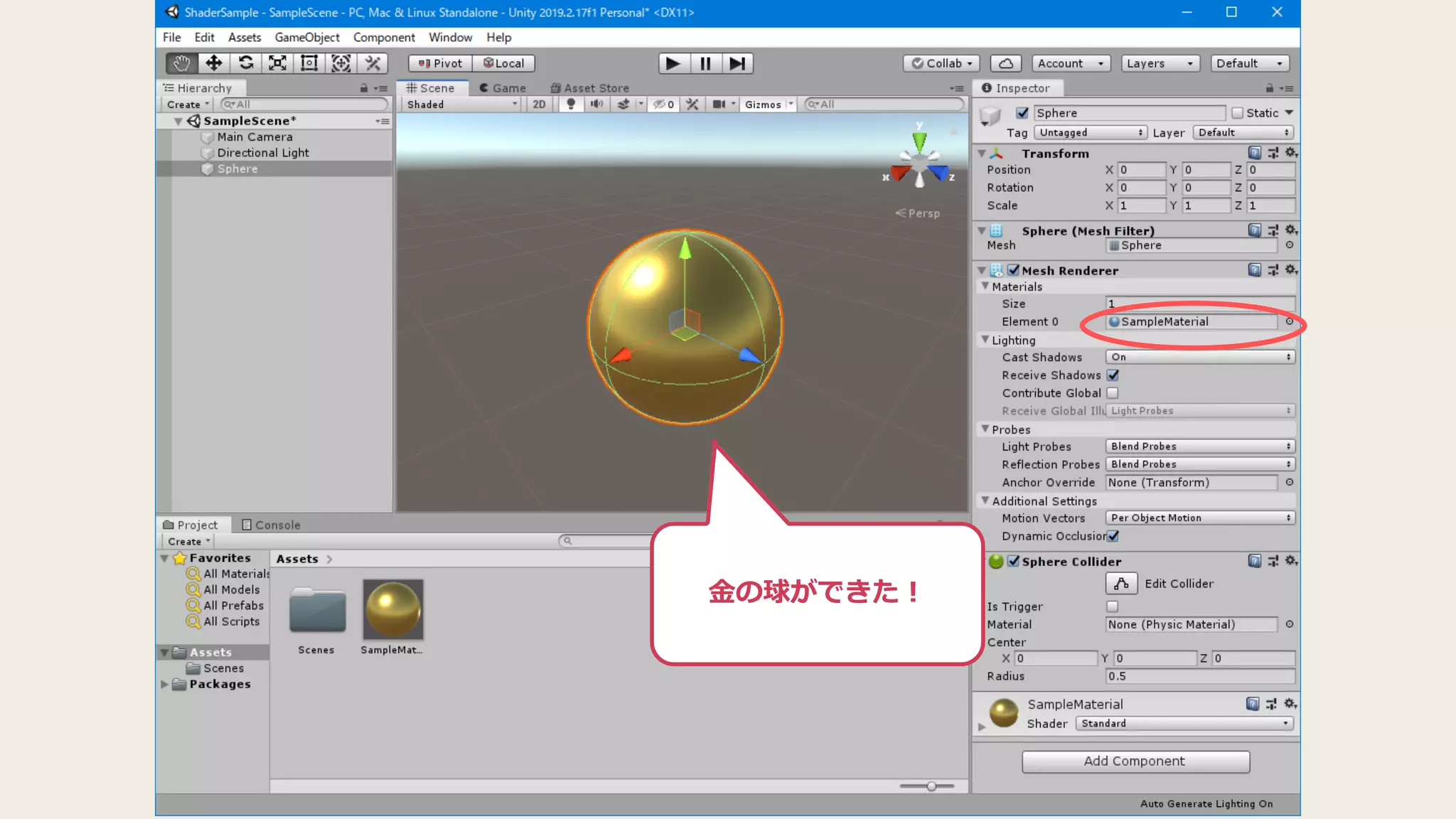The height and width of the screenshot is (819, 1456).
Task: Toggle Dynamic Occlusion checkbox
Action: [x=1113, y=536]
